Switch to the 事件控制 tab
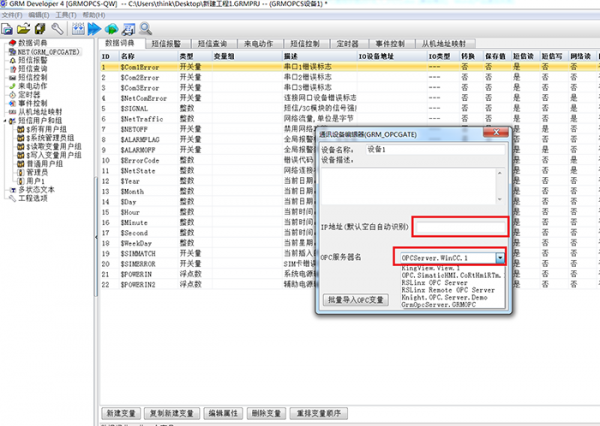Screen dimensions: 600x426 click(x=390, y=44)
